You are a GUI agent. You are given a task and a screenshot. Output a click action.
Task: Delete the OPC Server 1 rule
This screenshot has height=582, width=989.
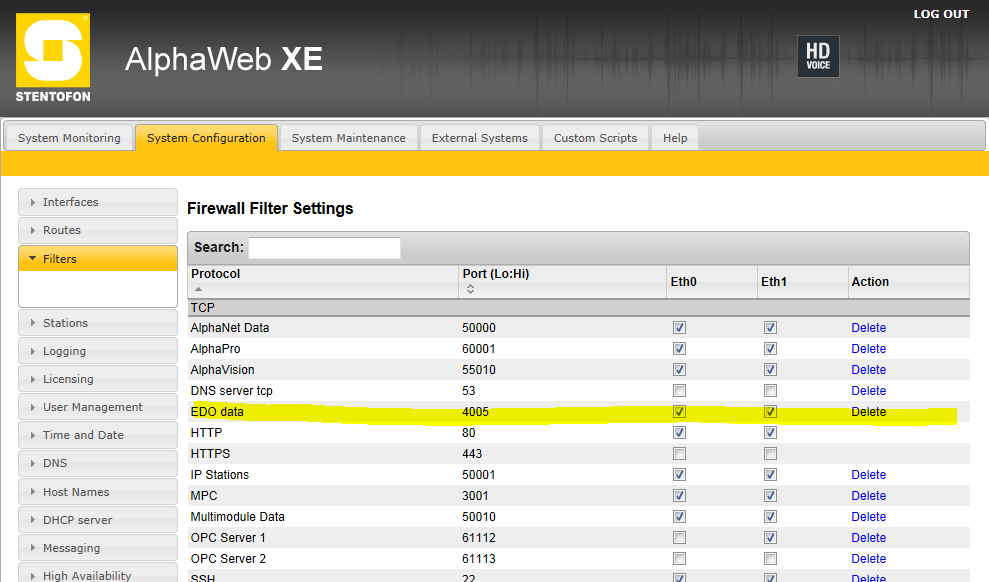[868, 538]
